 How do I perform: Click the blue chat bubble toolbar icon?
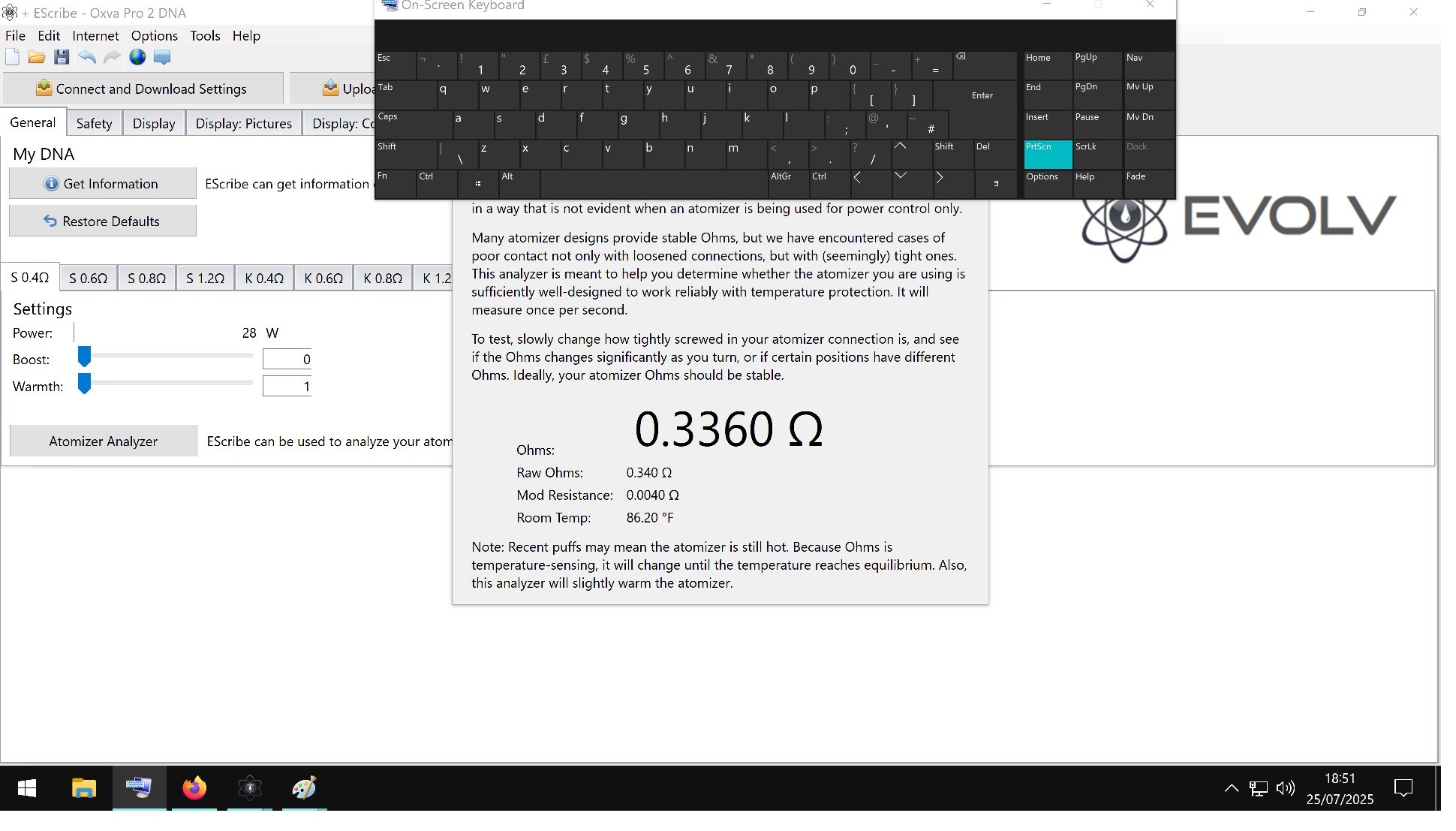tap(162, 57)
